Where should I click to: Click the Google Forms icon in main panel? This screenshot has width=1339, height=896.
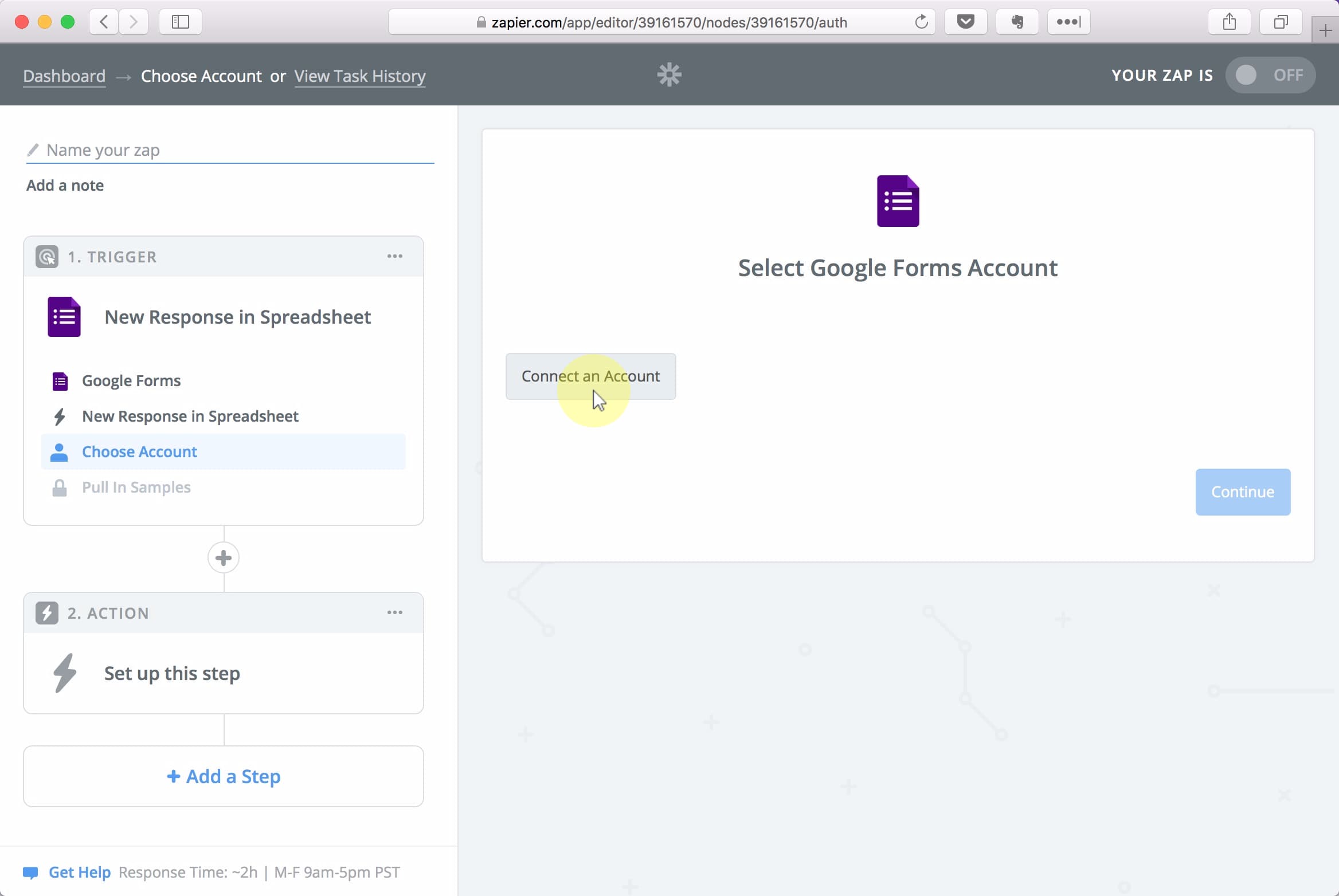(x=897, y=200)
